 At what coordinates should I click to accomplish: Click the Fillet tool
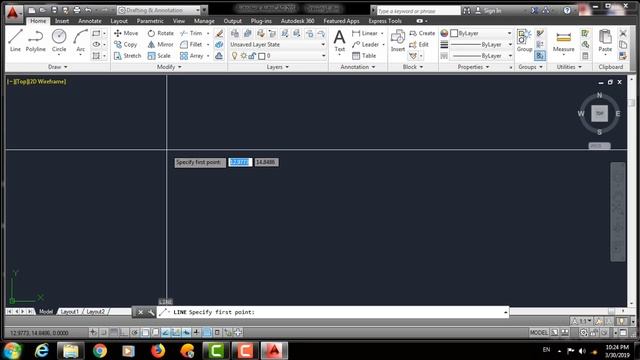pyautogui.click(x=191, y=44)
